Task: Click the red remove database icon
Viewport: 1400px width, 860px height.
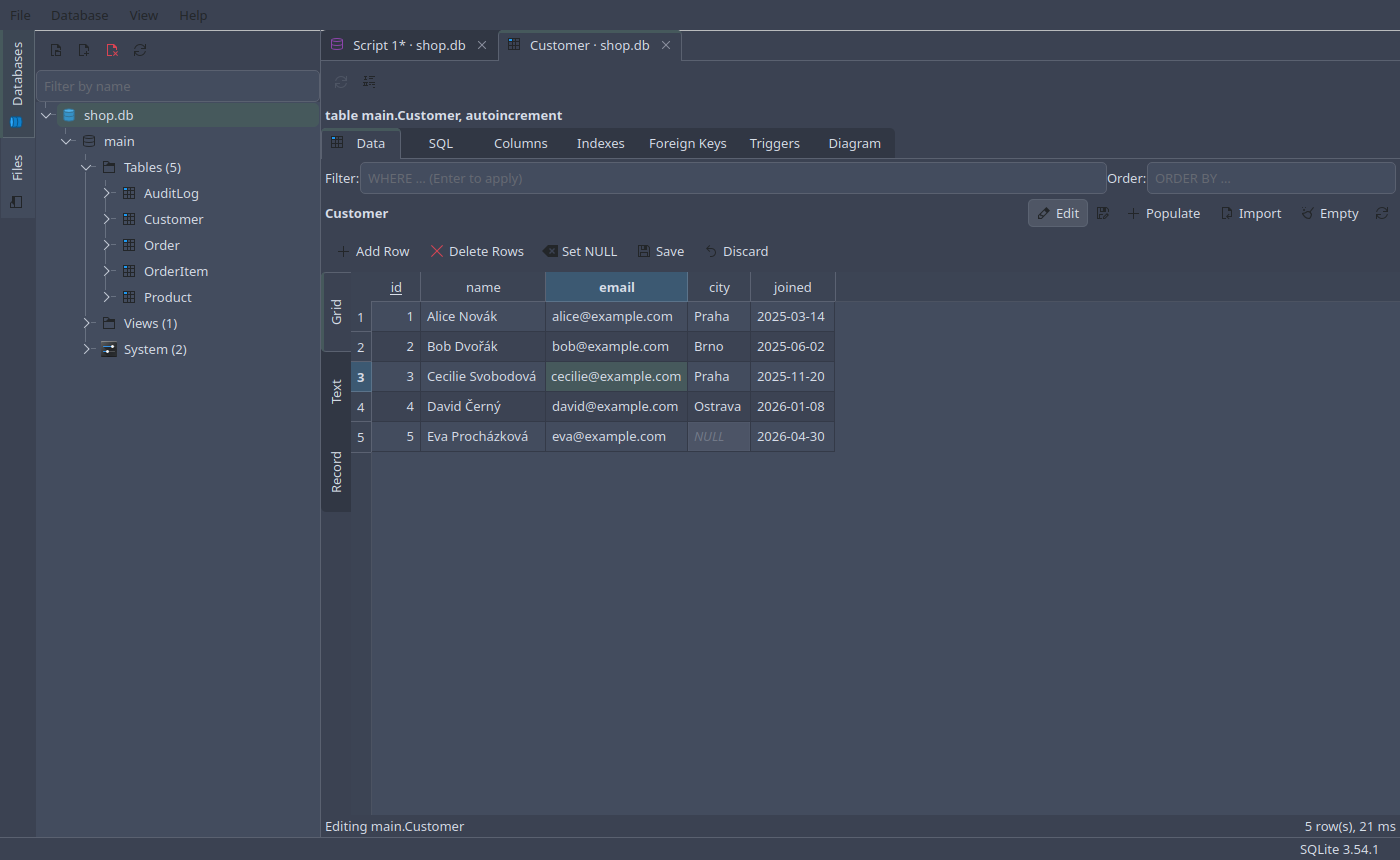Action: [112, 50]
